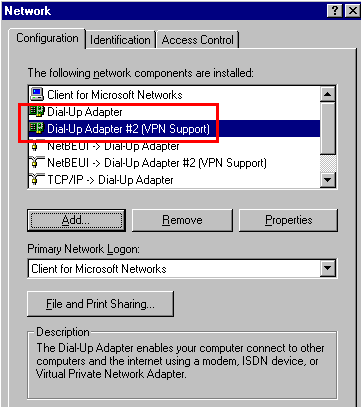Select TCP/IP -> Dial-Up Adapter entry

[110, 180]
